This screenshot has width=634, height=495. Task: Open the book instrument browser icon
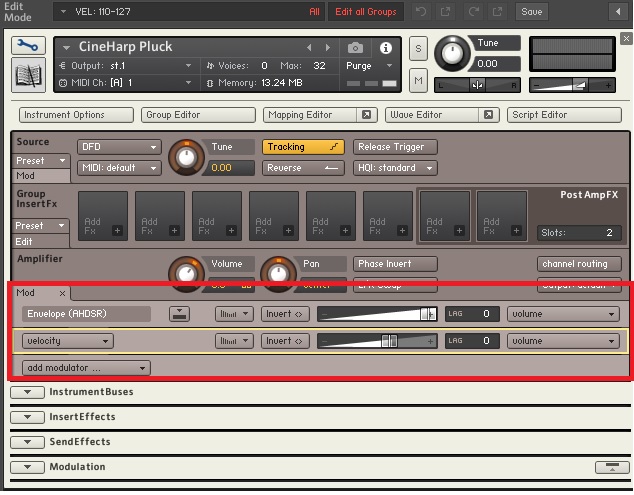pos(28,75)
